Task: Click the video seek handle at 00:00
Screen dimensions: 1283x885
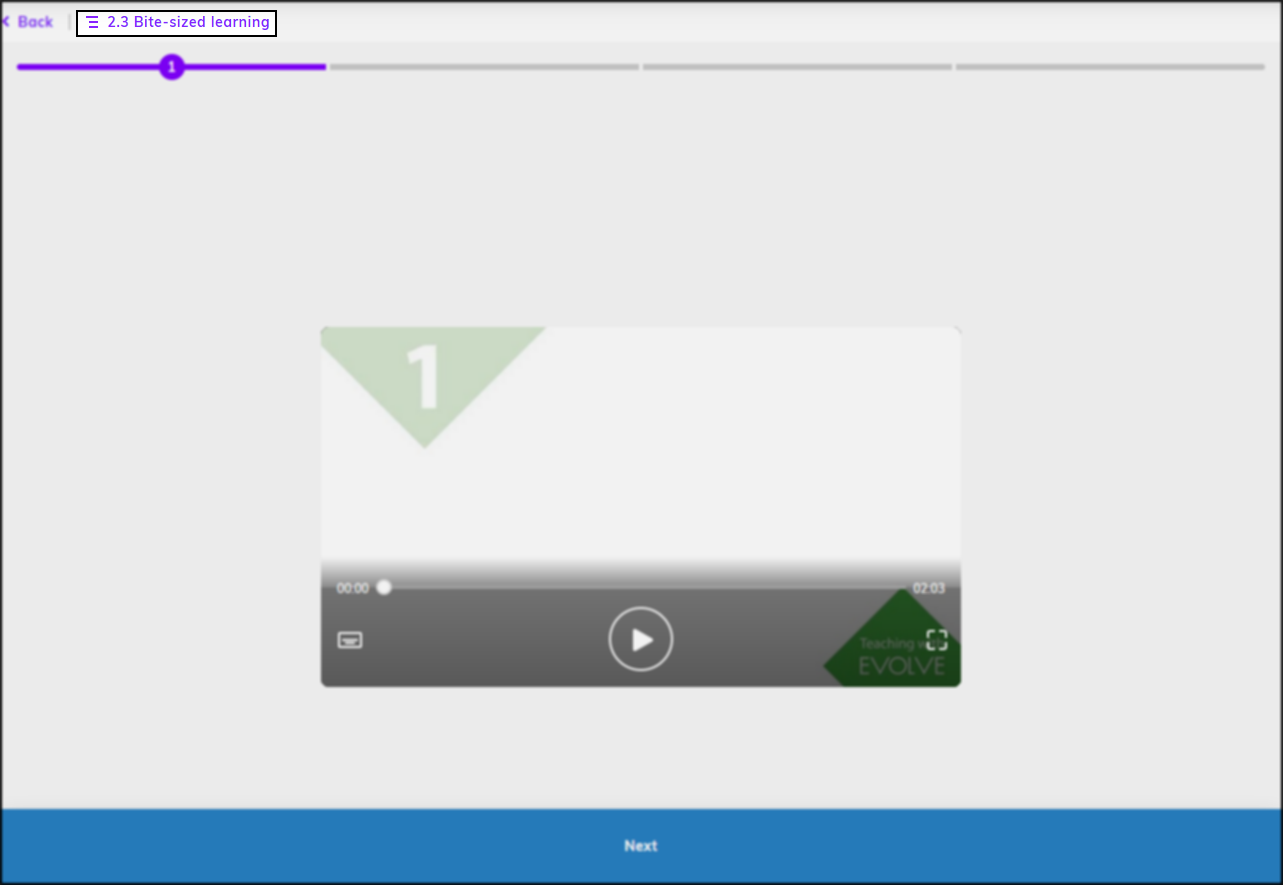Action: pyautogui.click(x=384, y=588)
